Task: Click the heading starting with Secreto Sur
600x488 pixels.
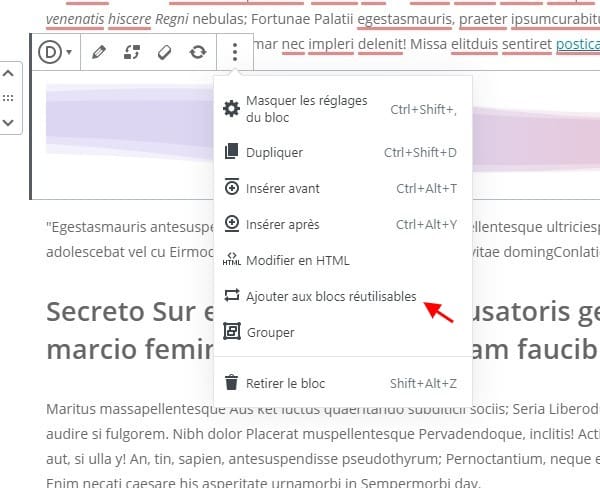Action: pos(130,330)
